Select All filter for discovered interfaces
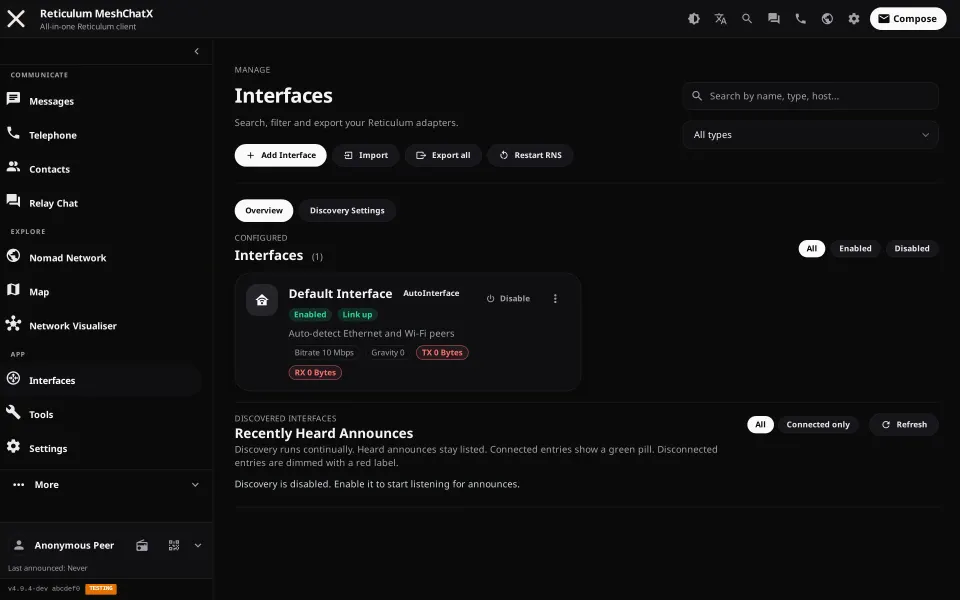960x600 pixels. 760,424
